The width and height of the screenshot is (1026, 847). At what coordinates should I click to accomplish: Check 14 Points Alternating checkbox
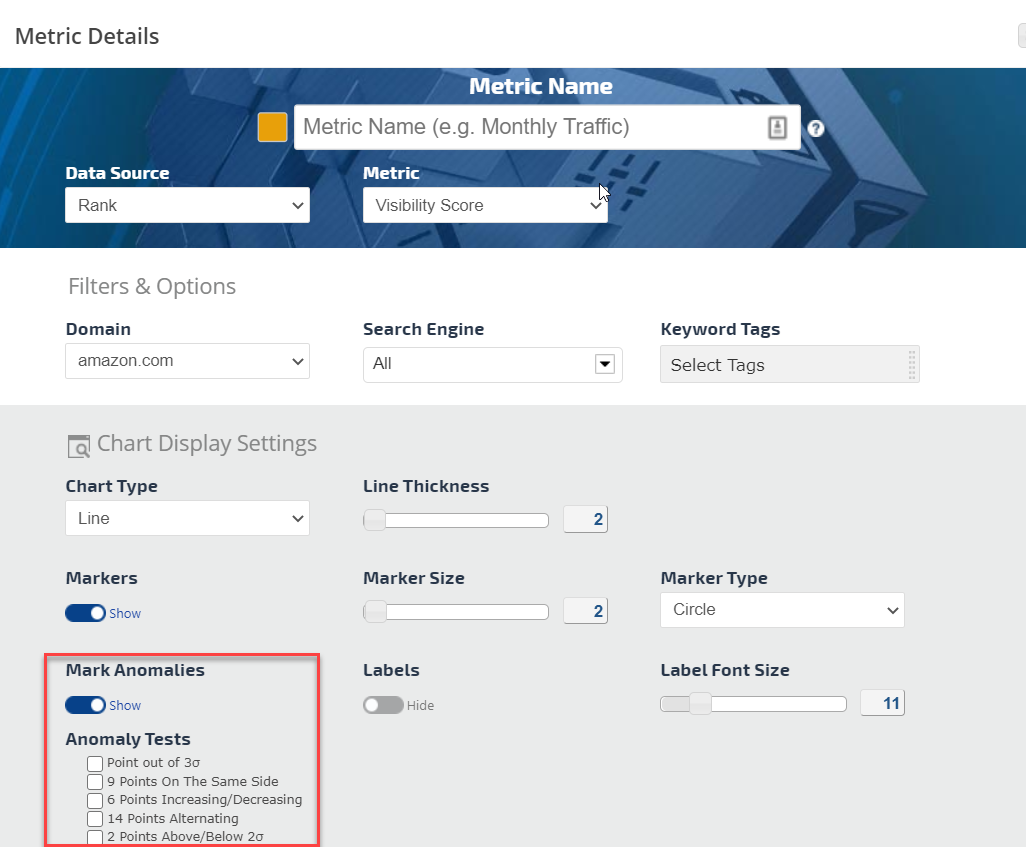click(x=95, y=819)
